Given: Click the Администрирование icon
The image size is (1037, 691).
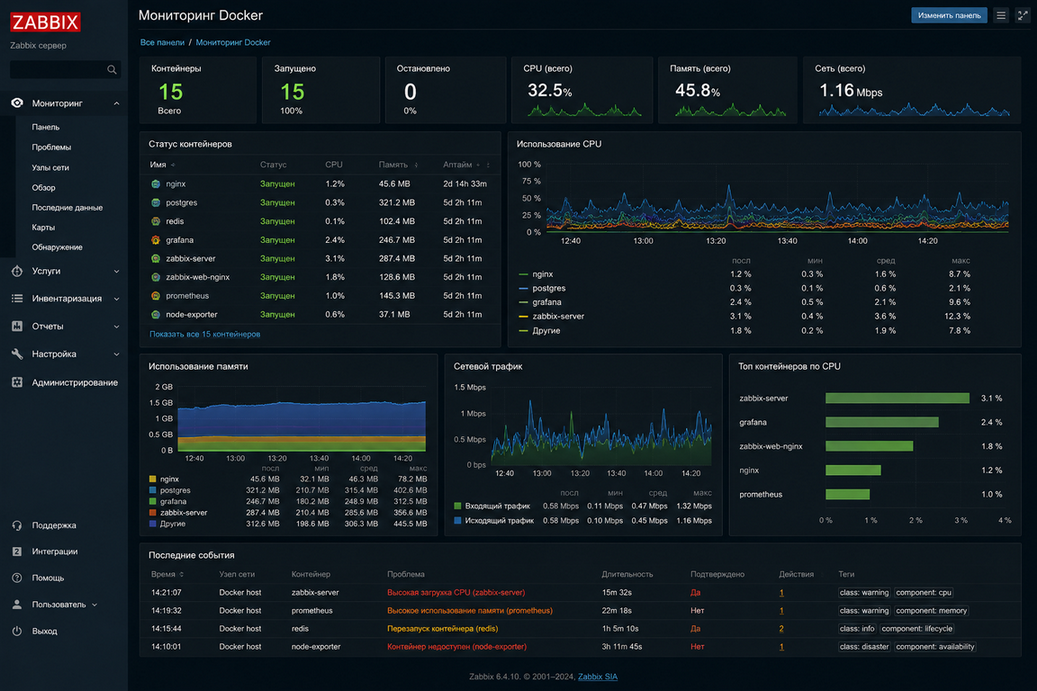Looking at the screenshot, I should 17,382.
